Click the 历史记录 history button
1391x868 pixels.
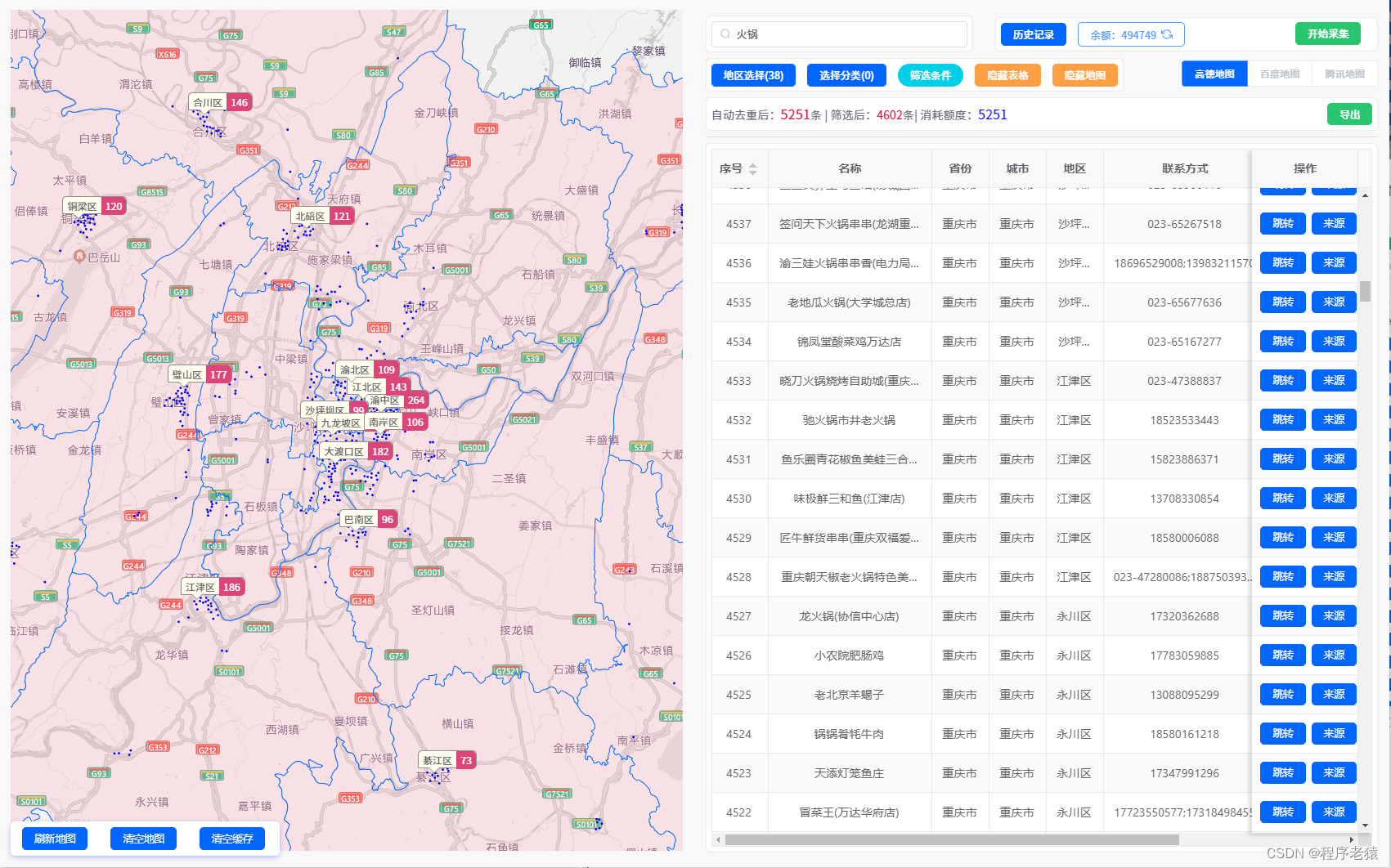[1034, 34]
